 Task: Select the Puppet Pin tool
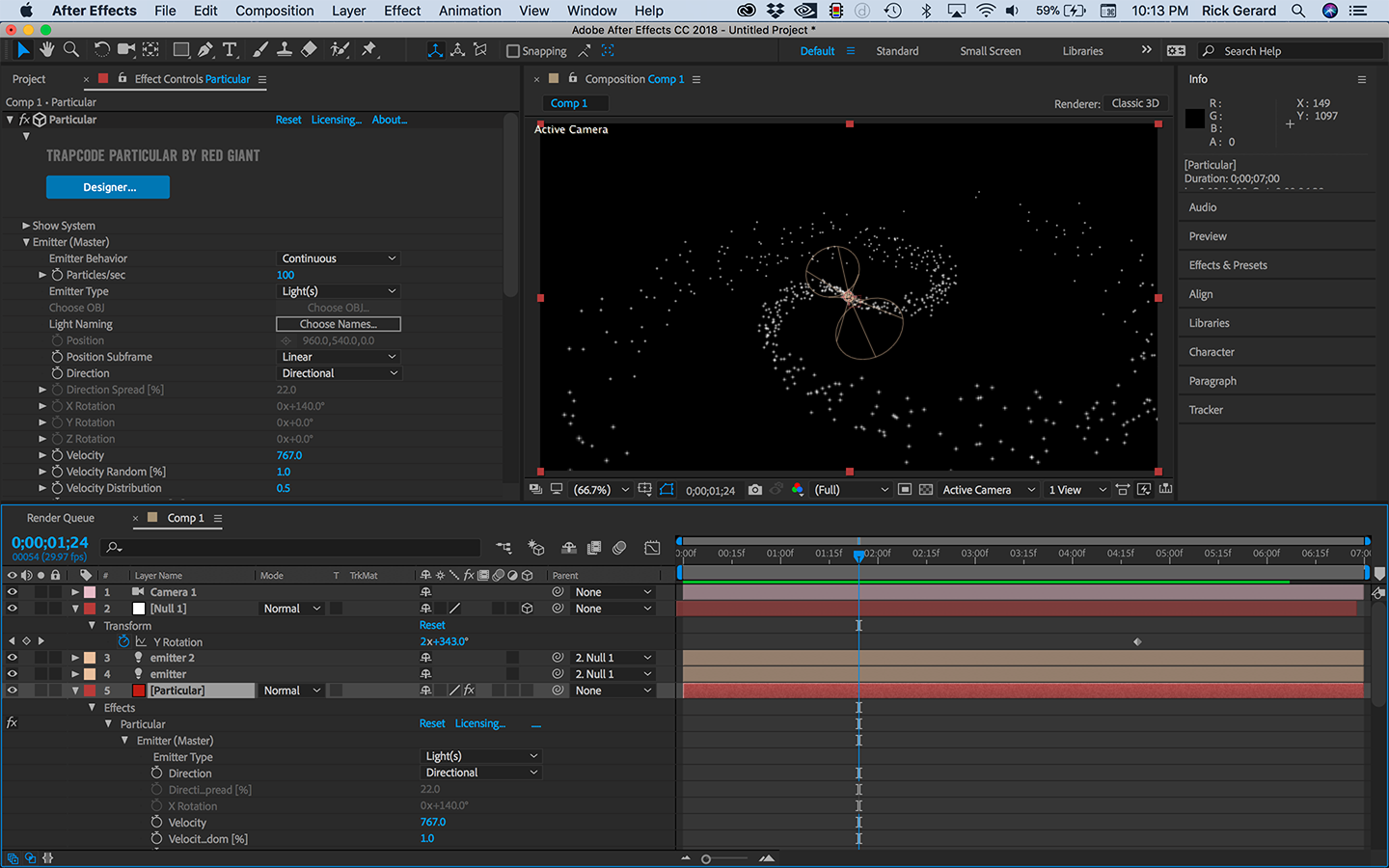369,50
